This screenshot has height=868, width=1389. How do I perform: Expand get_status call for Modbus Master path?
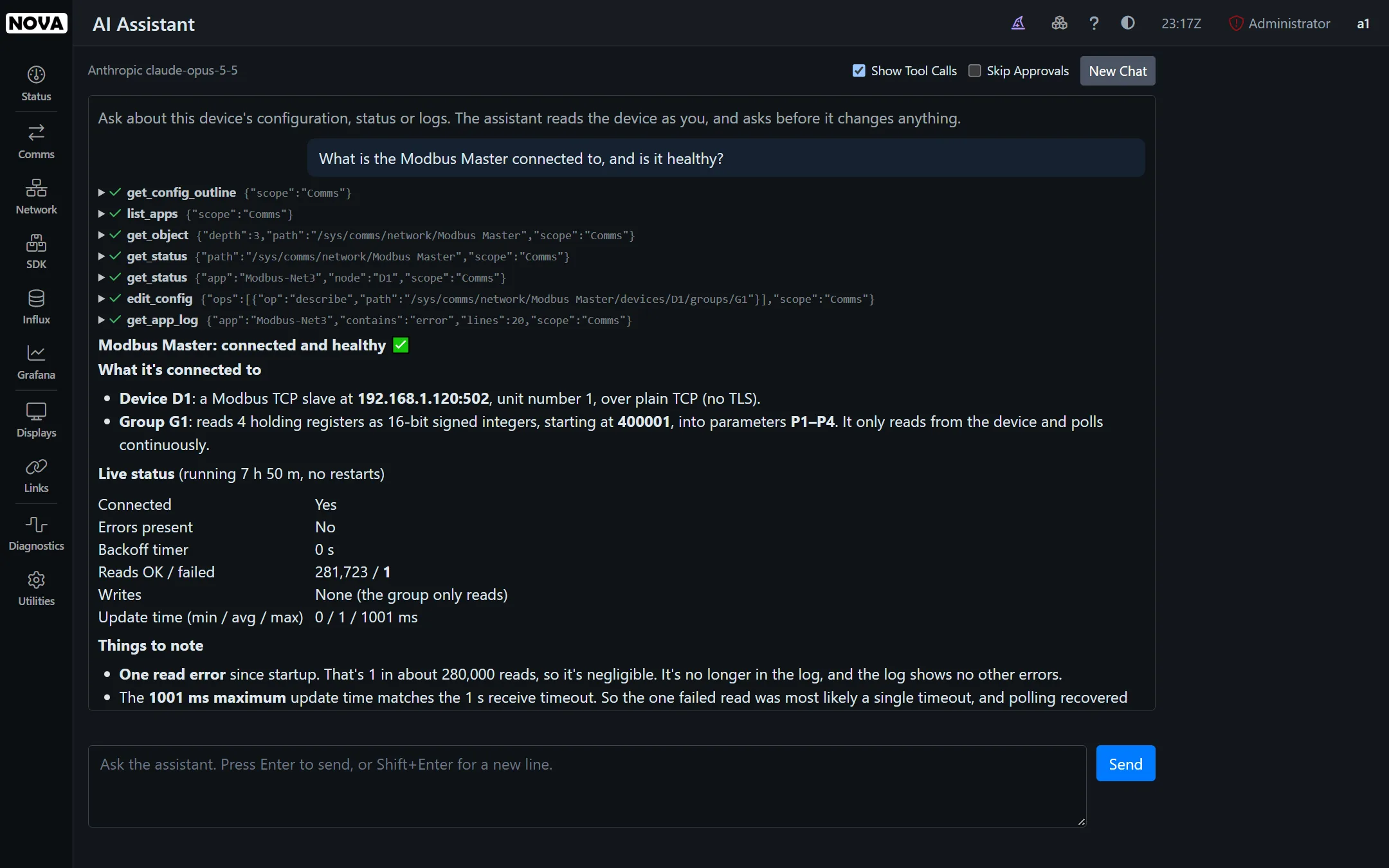102,256
